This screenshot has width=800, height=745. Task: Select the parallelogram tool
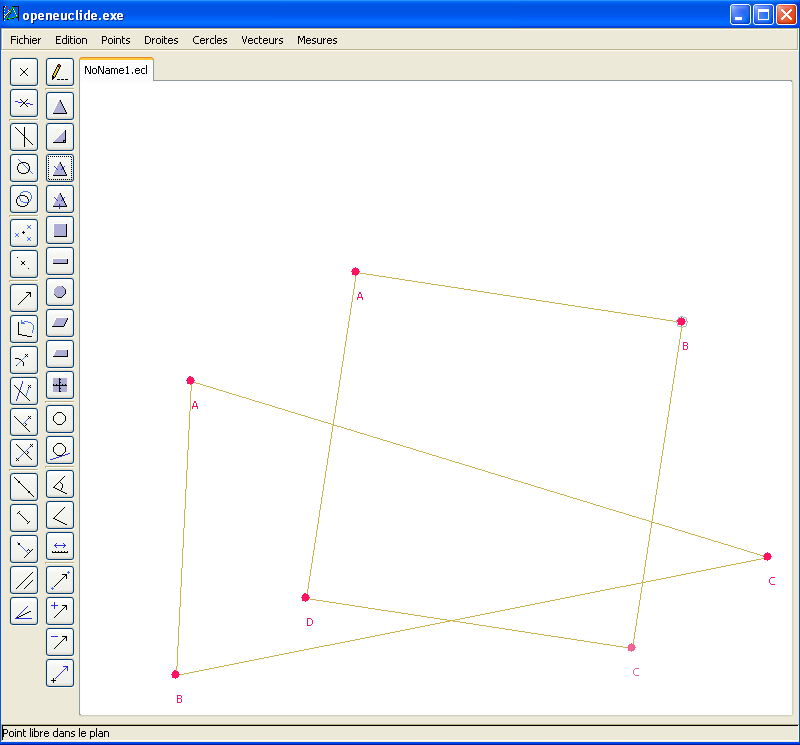(60, 323)
